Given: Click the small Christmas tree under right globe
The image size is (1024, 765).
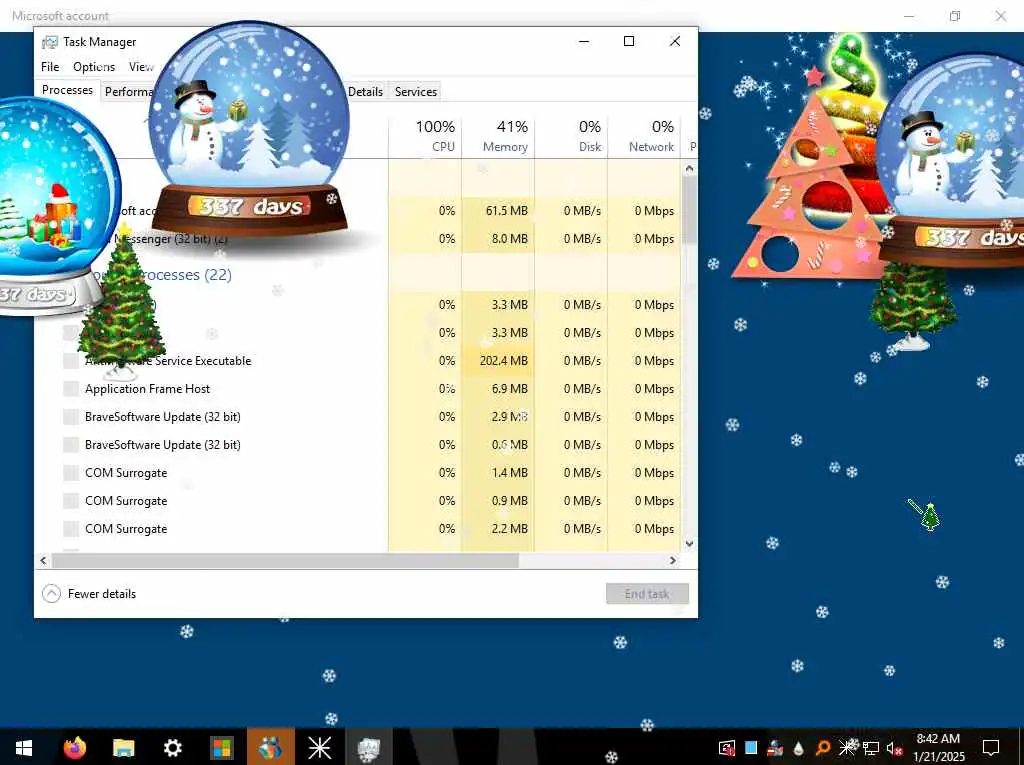Looking at the screenshot, I should pos(912,306).
